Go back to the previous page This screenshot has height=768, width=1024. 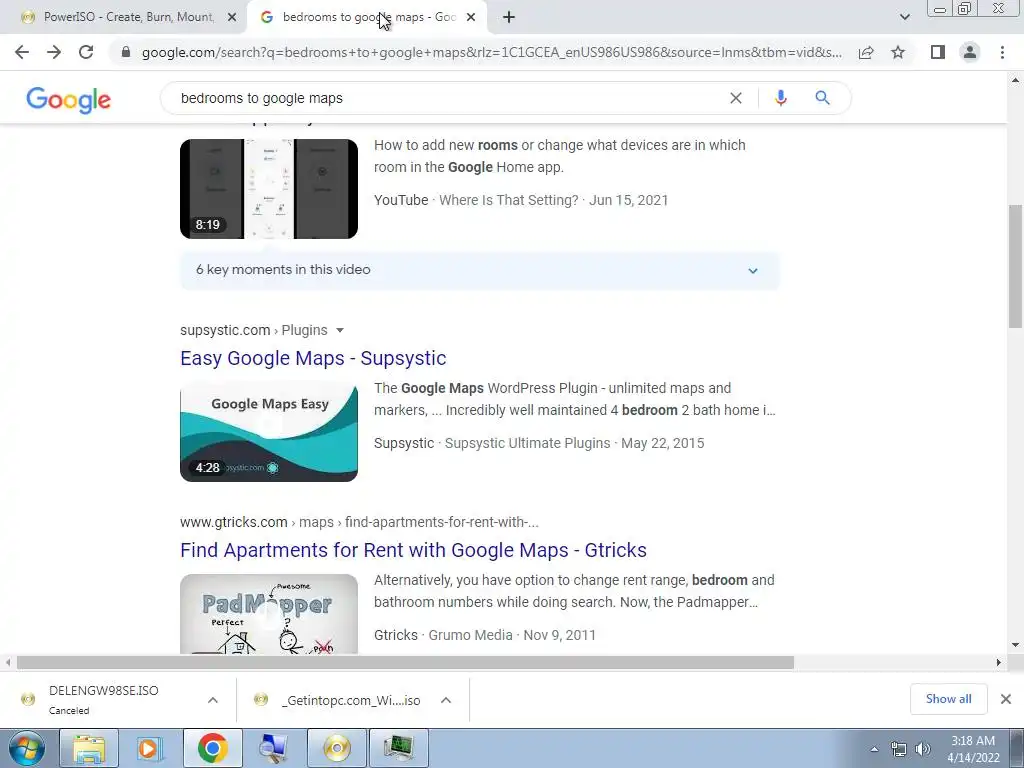click(x=22, y=52)
